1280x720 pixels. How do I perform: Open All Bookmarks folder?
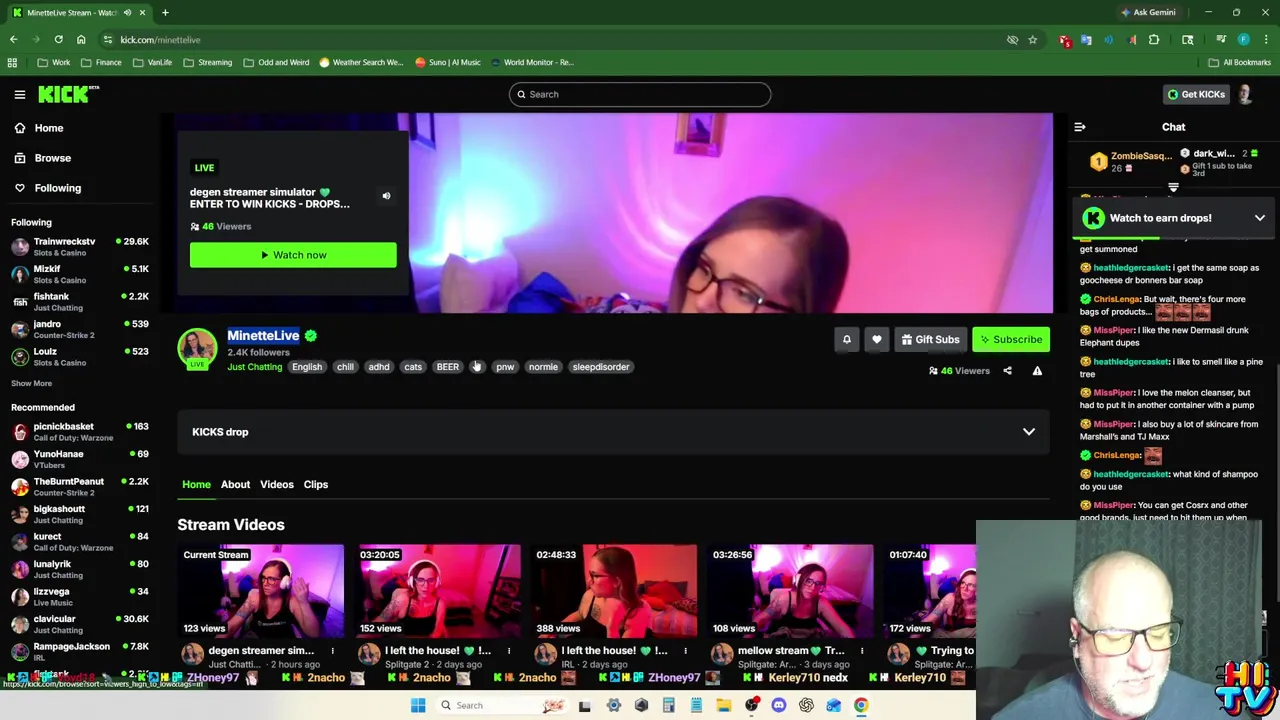click(x=1239, y=62)
